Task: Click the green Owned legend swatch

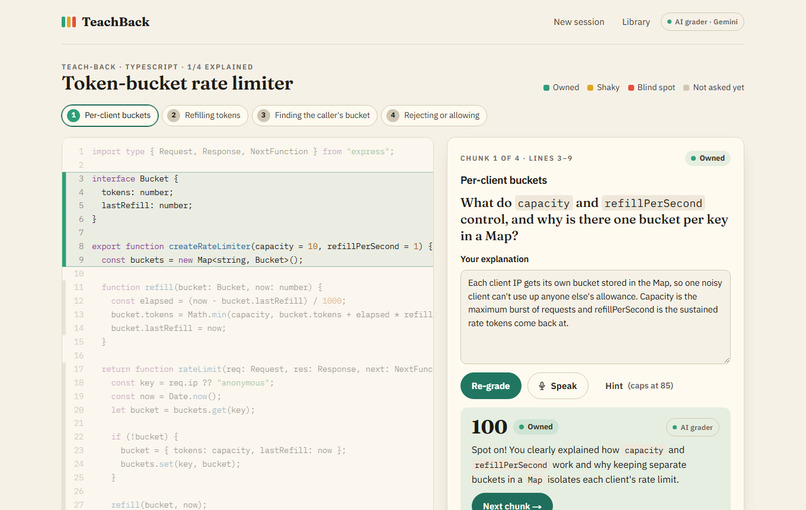Action: point(546,87)
